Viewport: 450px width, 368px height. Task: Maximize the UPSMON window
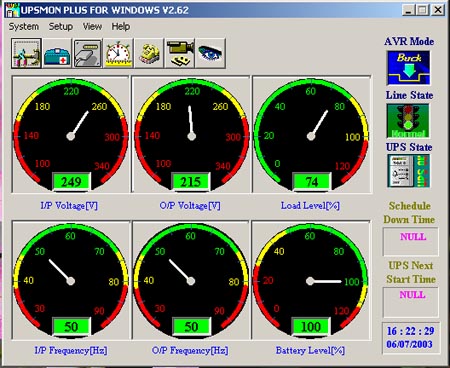point(422,10)
